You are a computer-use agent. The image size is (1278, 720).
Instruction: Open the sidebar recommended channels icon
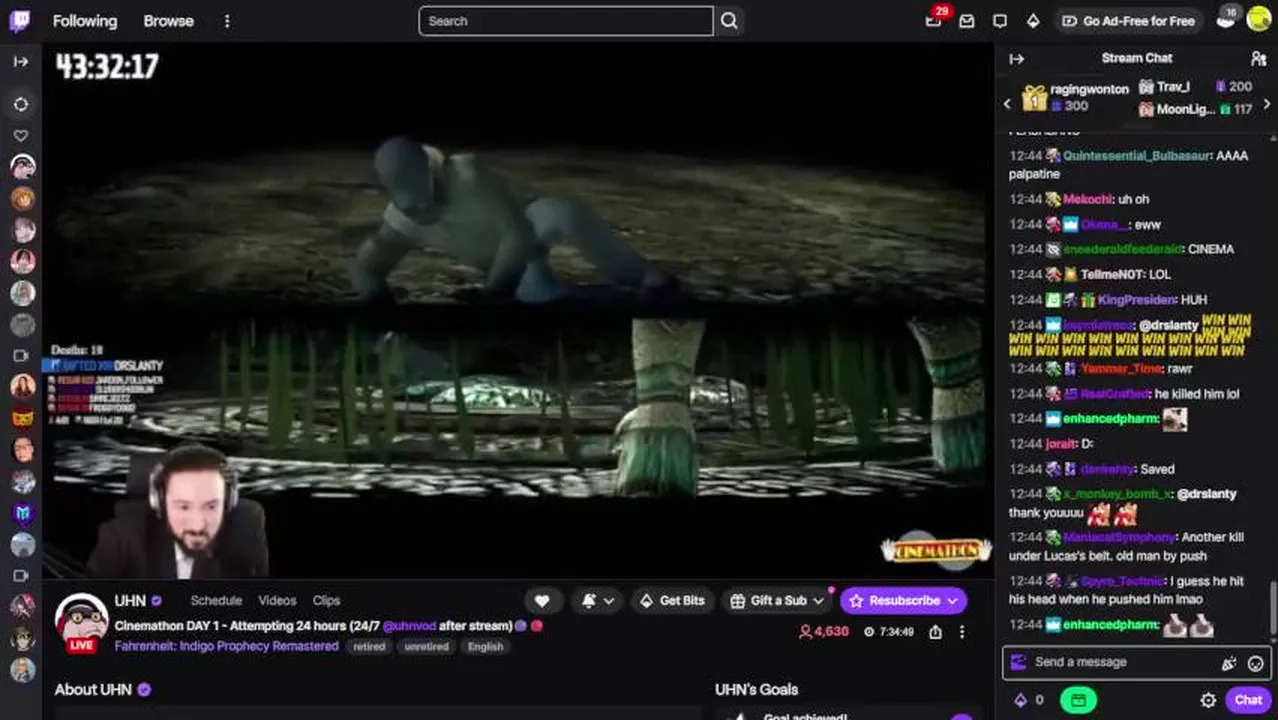(x=21, y=104)
